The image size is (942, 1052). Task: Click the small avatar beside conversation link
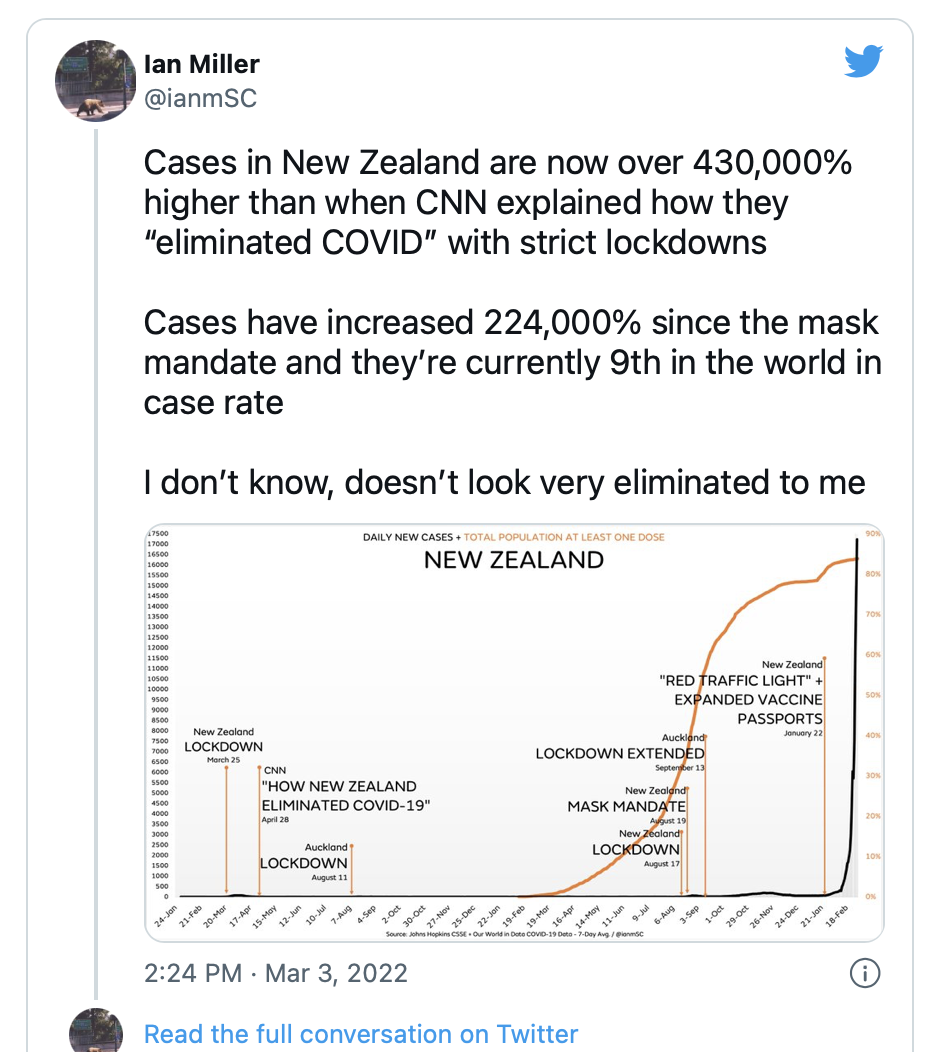coord(96,1030)
